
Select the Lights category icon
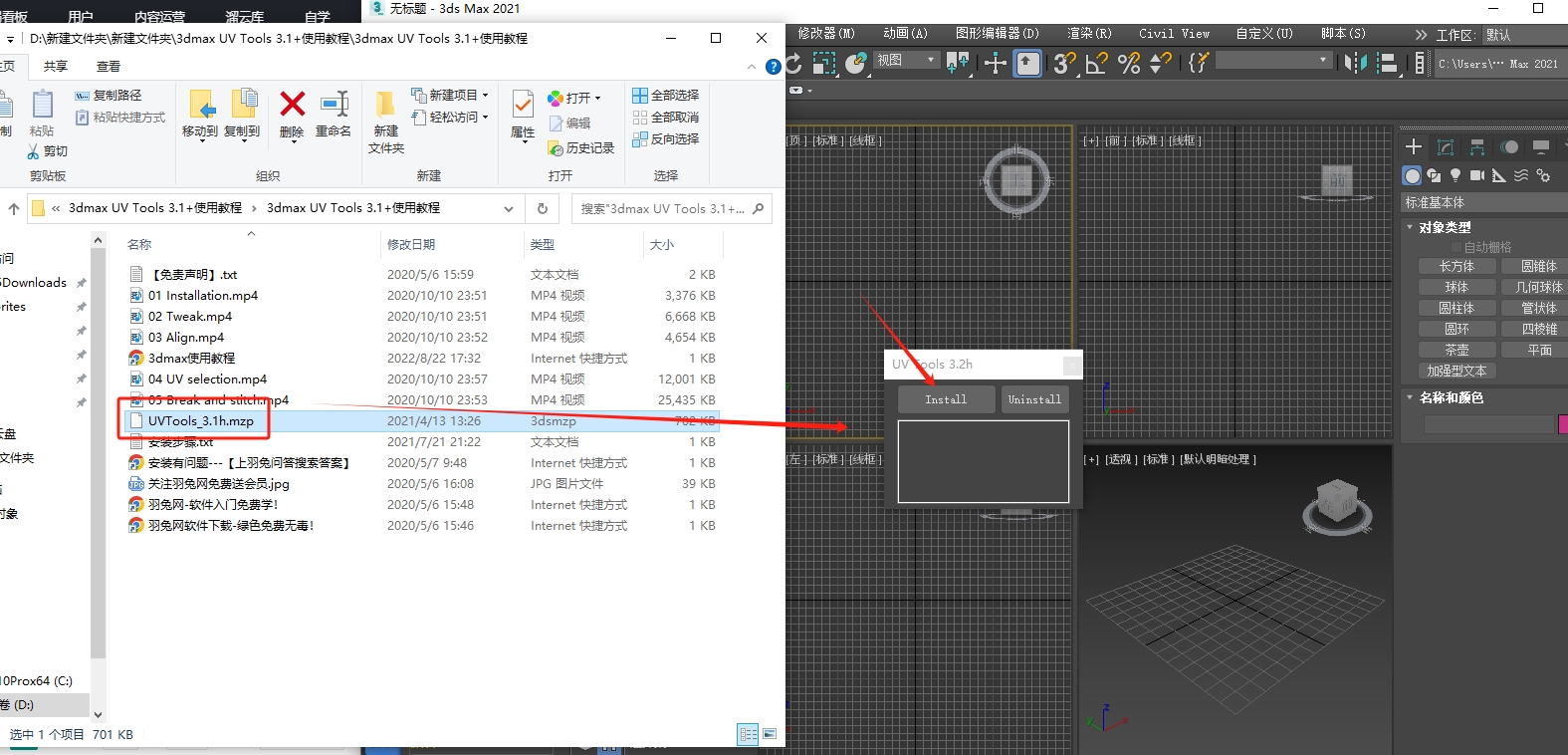(1456, 175)
